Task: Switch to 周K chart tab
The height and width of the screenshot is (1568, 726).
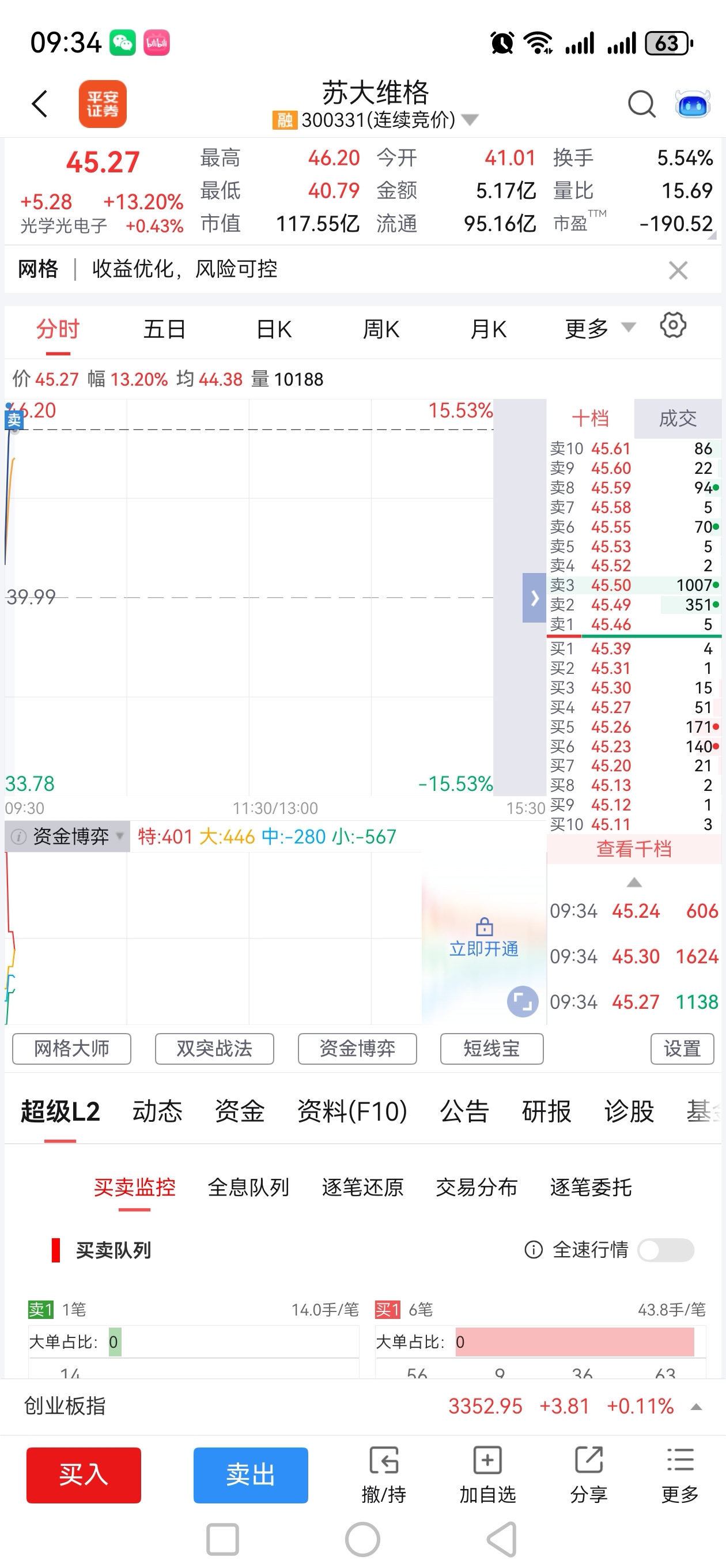Action: 381,329
